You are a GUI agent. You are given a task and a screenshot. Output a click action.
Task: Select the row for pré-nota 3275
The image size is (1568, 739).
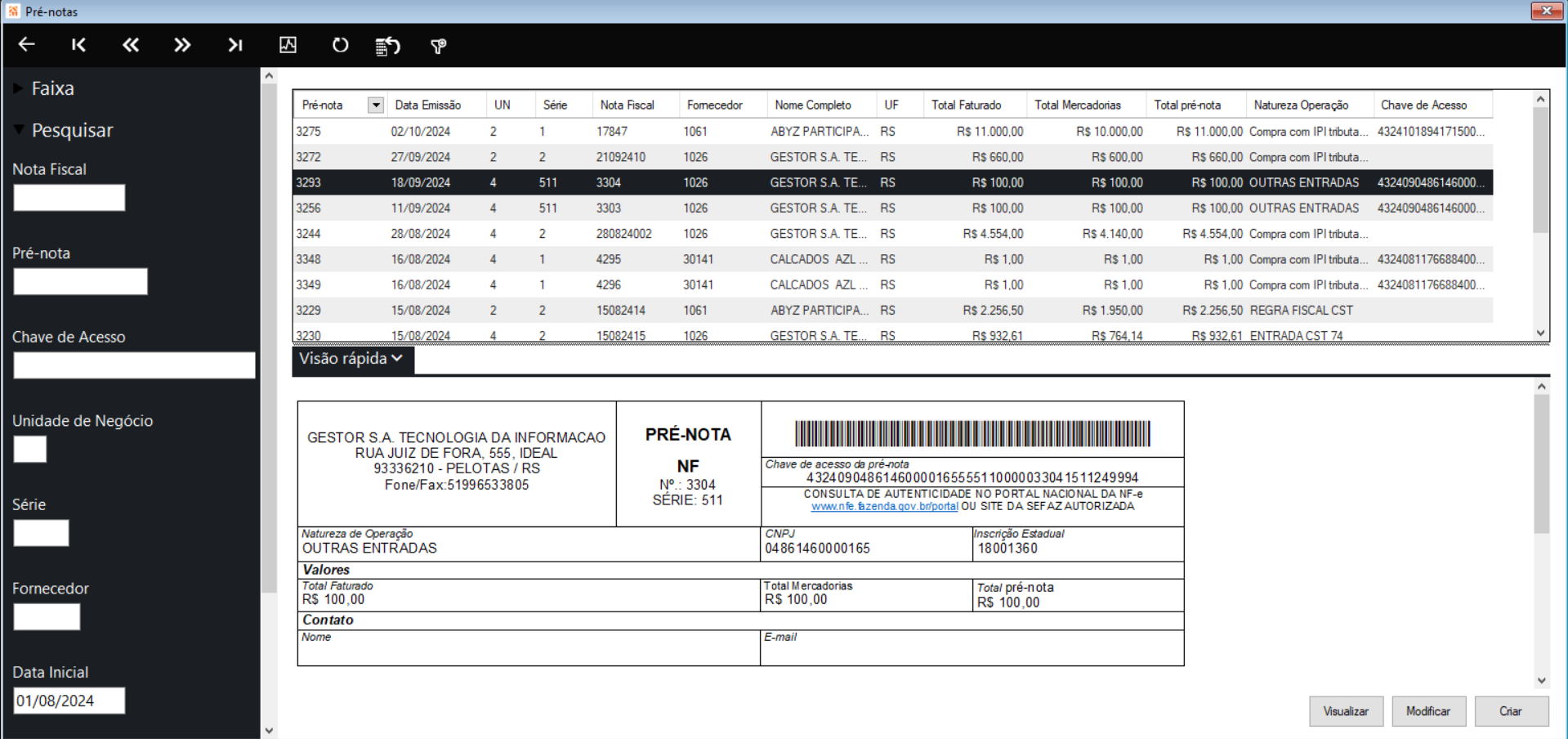[893, 132]
